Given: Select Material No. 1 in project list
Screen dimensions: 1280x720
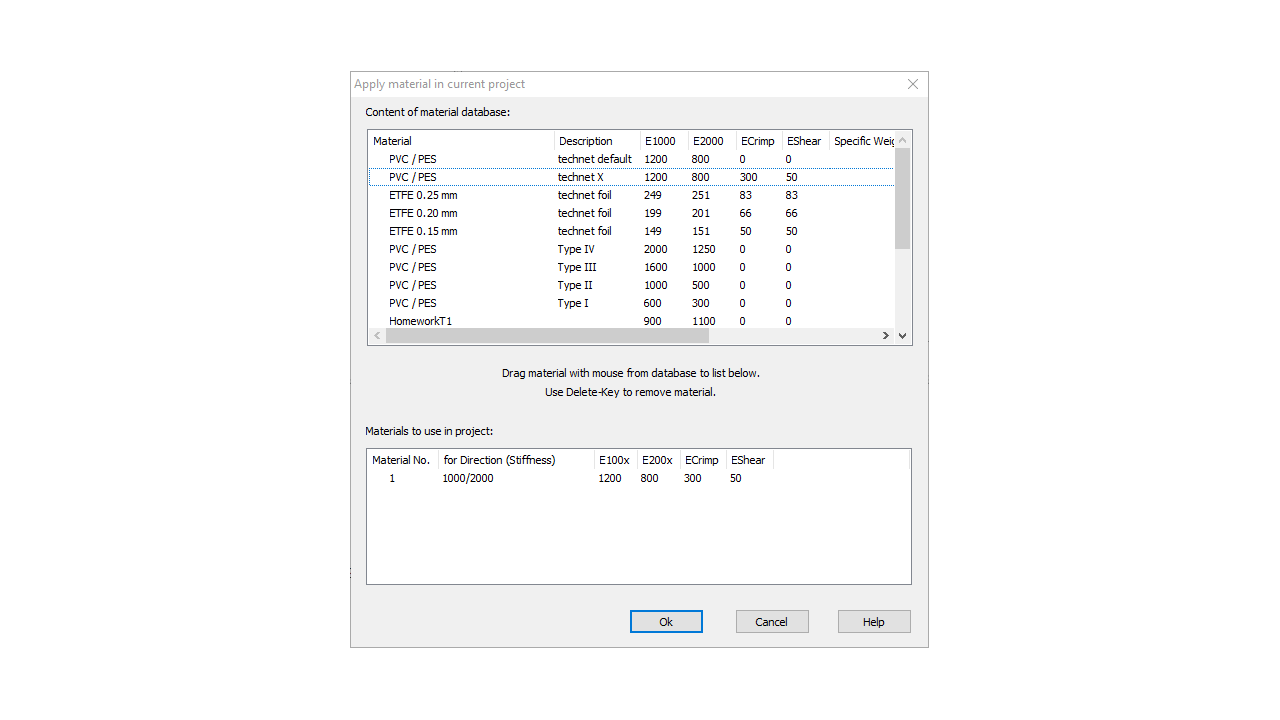Looking at the screenshot, I should point(392,478).
